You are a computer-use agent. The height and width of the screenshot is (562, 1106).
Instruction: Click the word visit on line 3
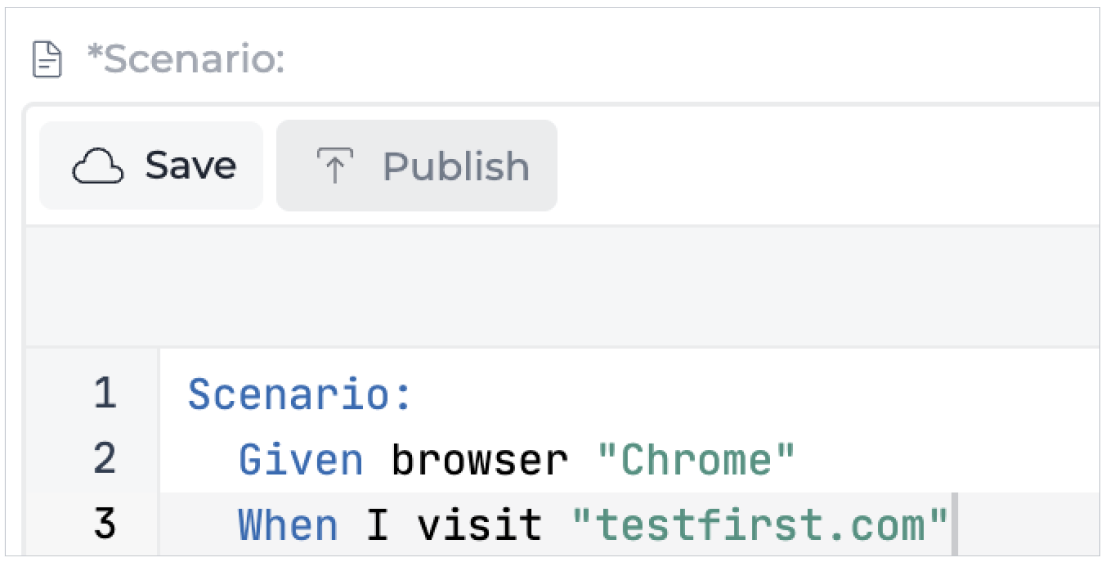coord(480,525)
